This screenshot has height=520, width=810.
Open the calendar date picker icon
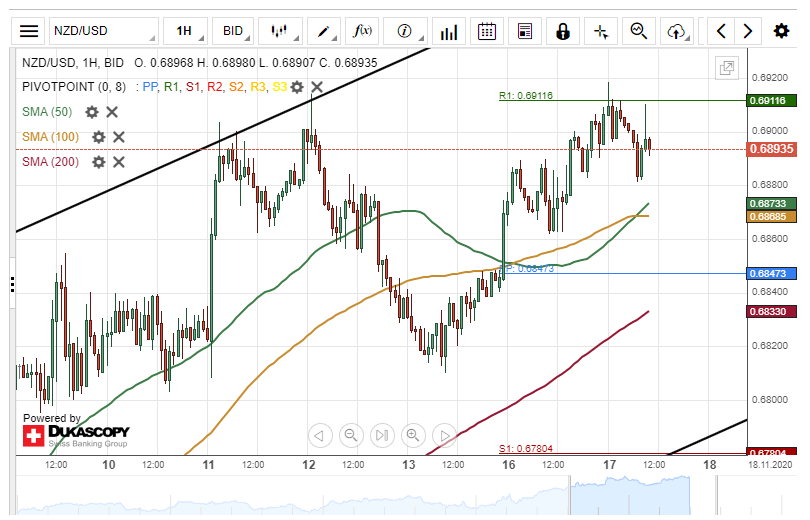point(487,31)
